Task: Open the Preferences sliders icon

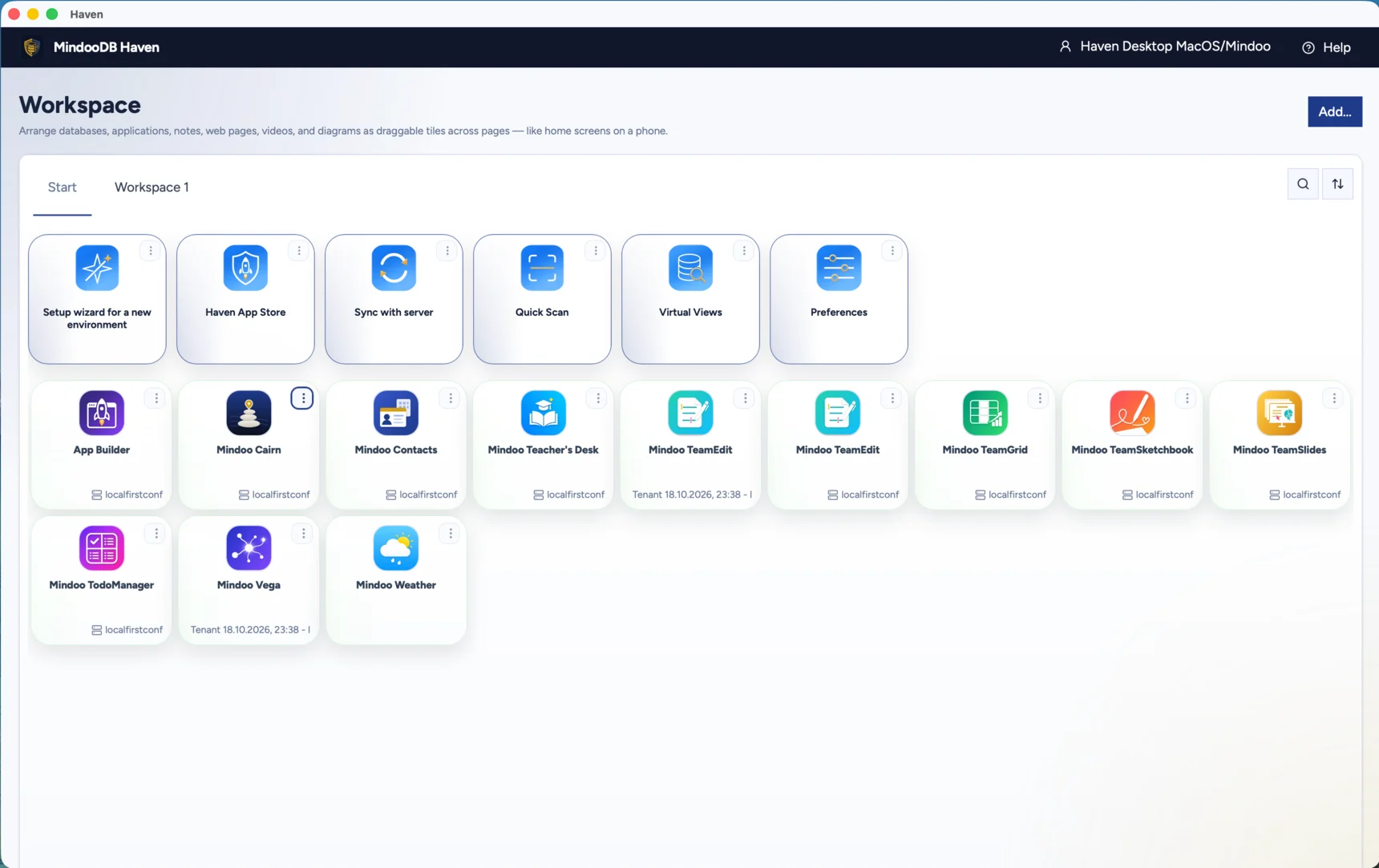Action: click(839, 268)
